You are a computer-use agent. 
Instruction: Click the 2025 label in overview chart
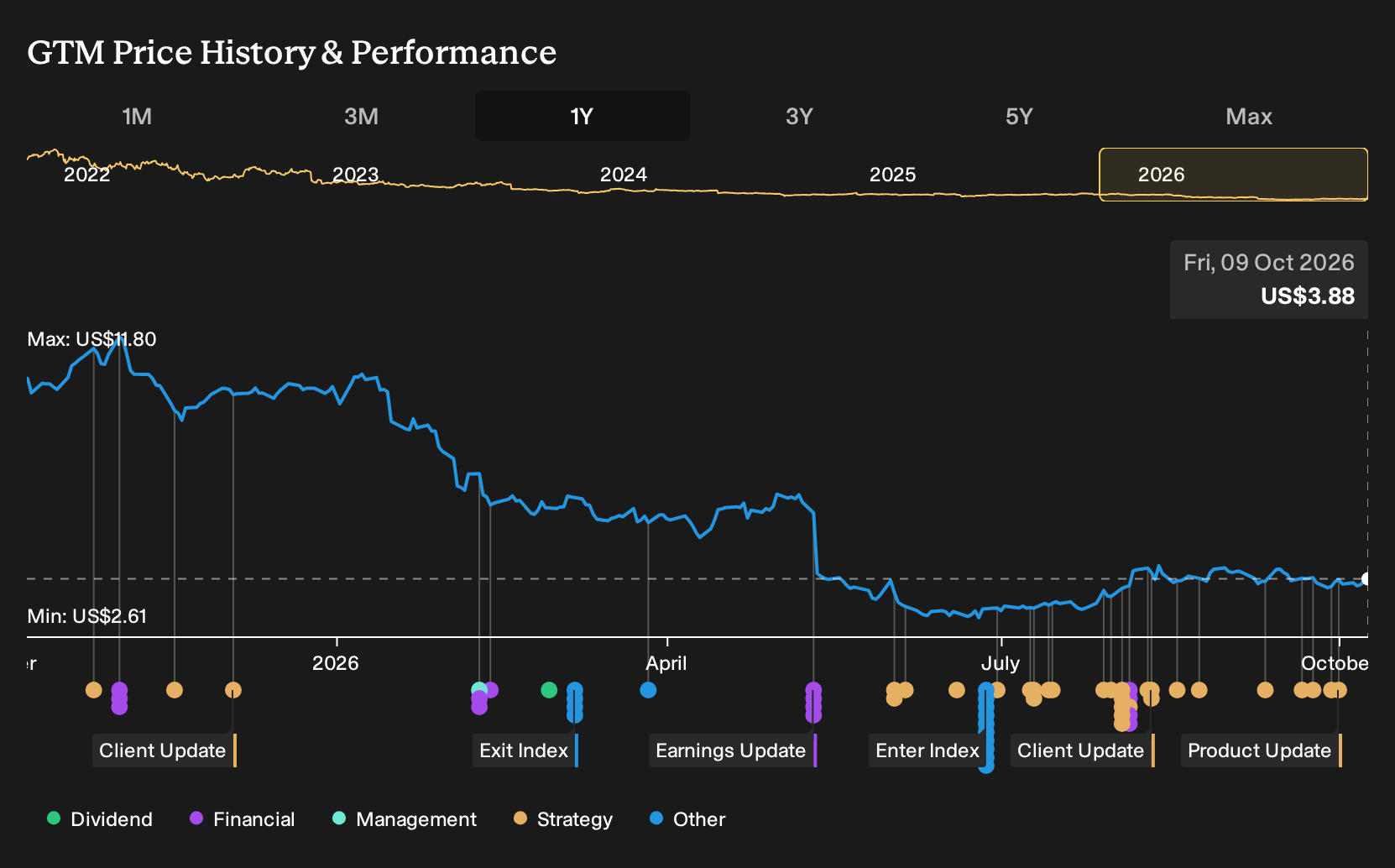pyautogui.click(x=893, y=175)
